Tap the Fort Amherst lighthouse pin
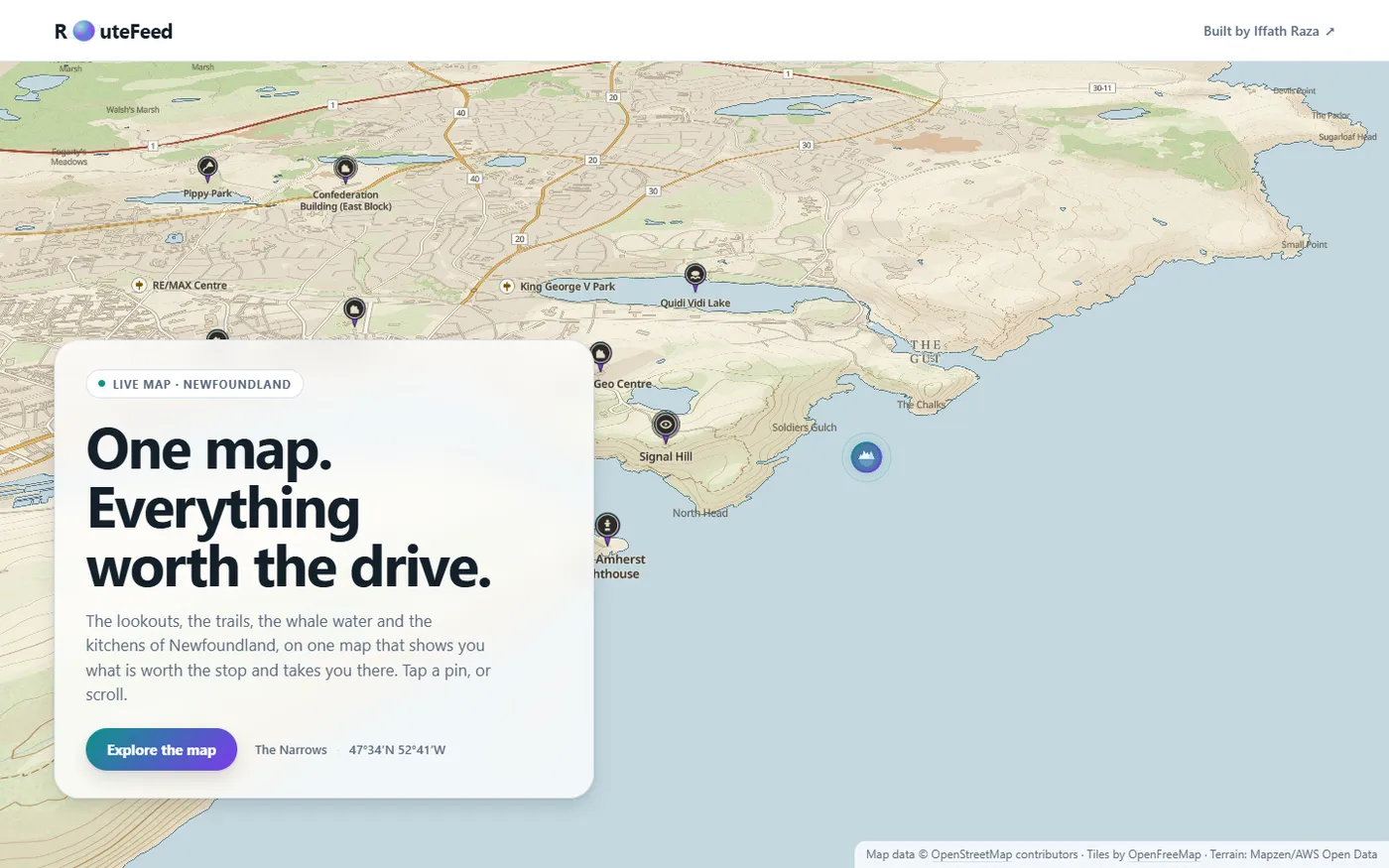The width and height of the screenshot is (1389, 868). (607, 527)
